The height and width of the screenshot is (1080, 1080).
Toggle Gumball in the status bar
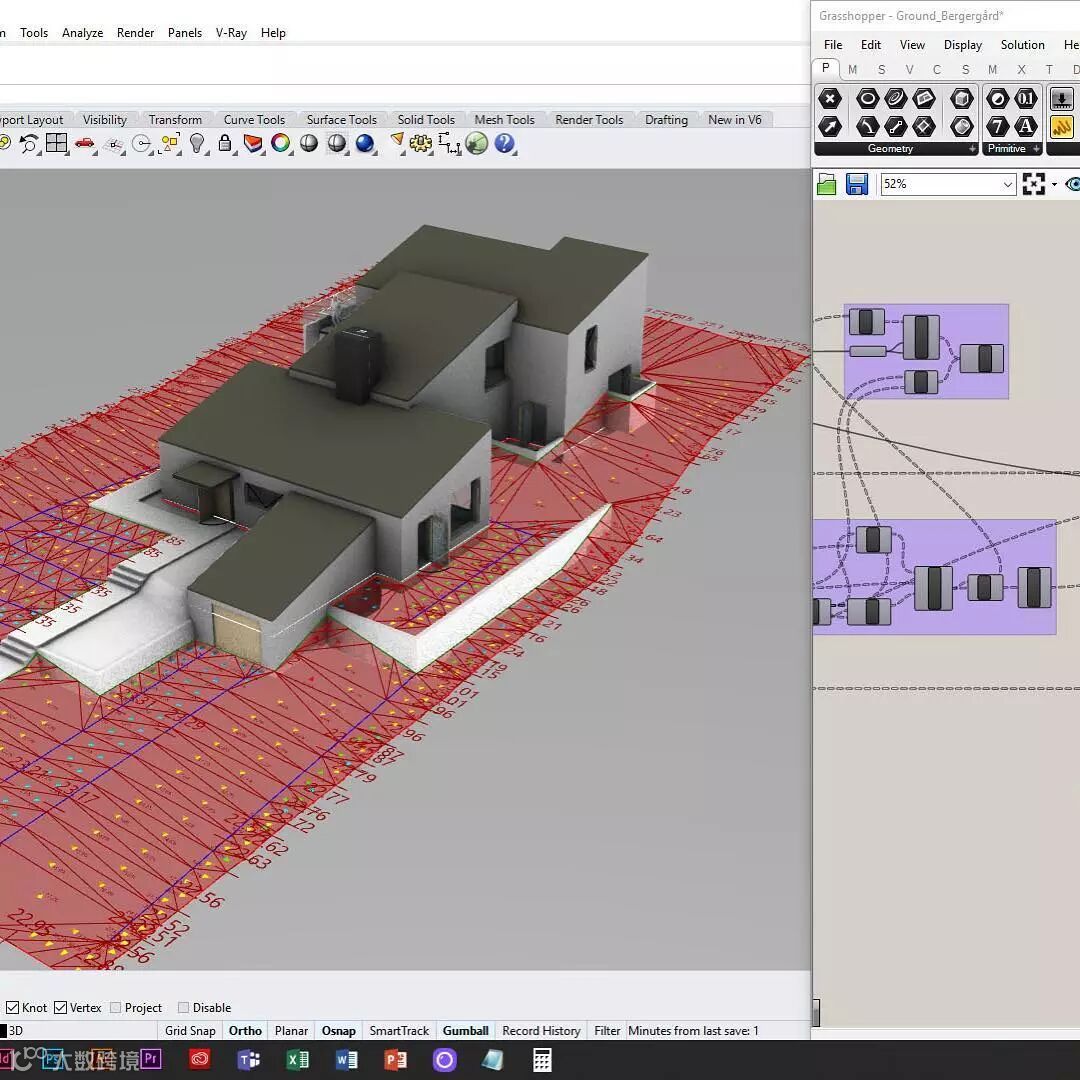[466, 1030]
